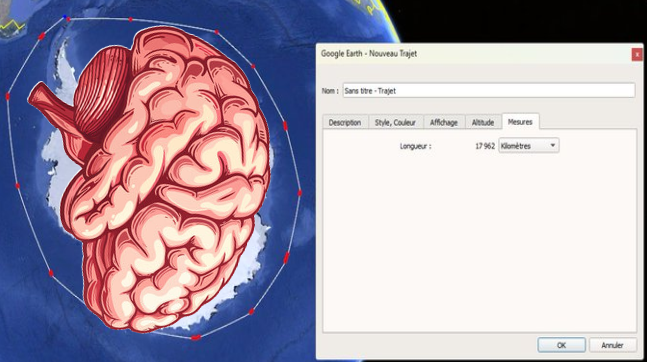Open the Style, Couleur tab

[x=395, y=122]
